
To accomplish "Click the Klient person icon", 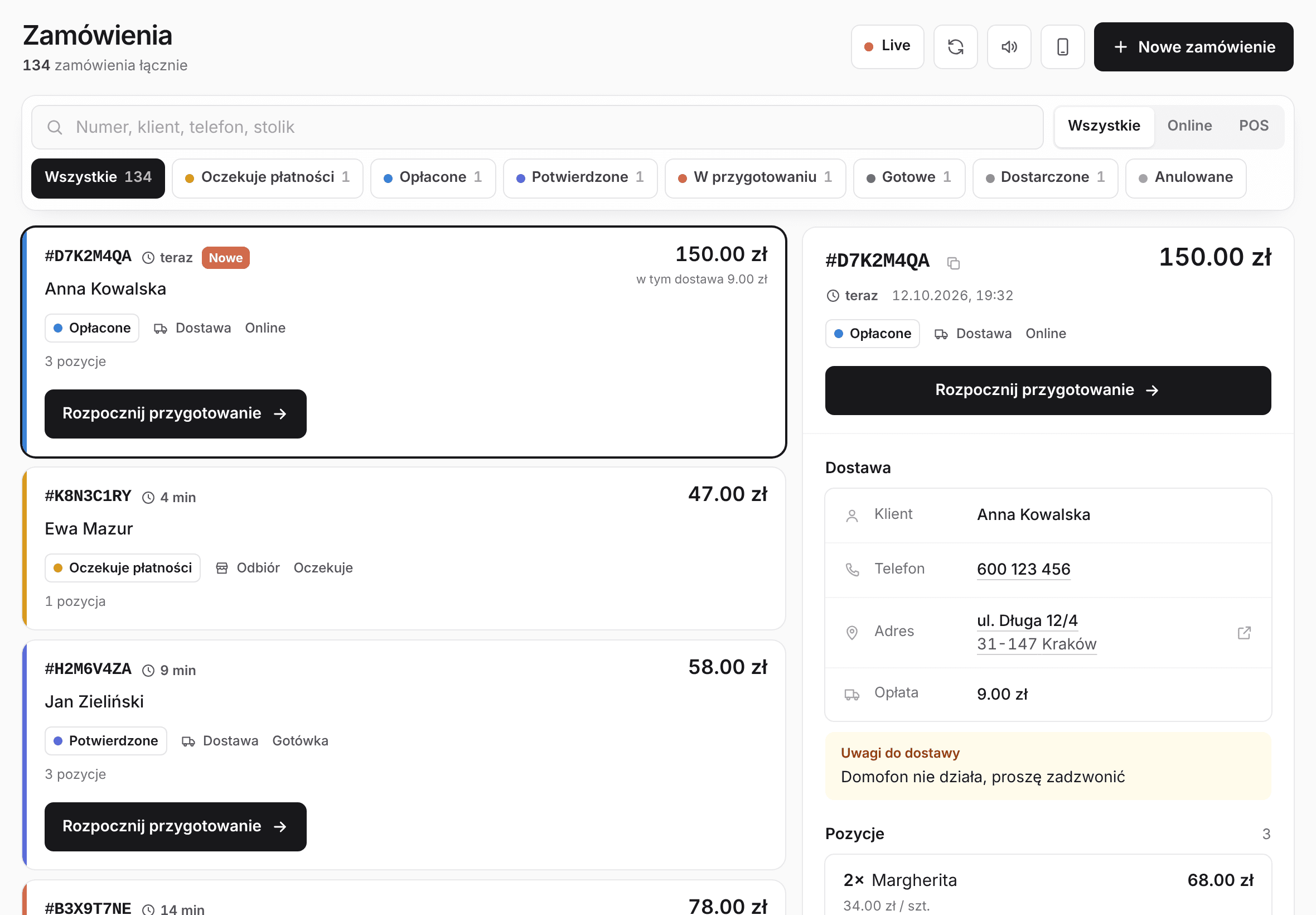I will click(x=851, y=516).
